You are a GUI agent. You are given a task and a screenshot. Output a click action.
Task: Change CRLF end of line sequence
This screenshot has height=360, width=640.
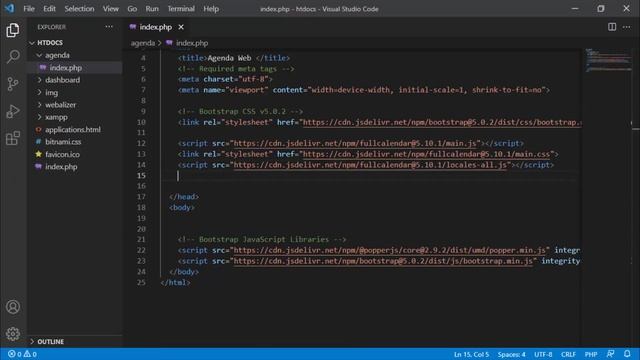pos(568,354)
